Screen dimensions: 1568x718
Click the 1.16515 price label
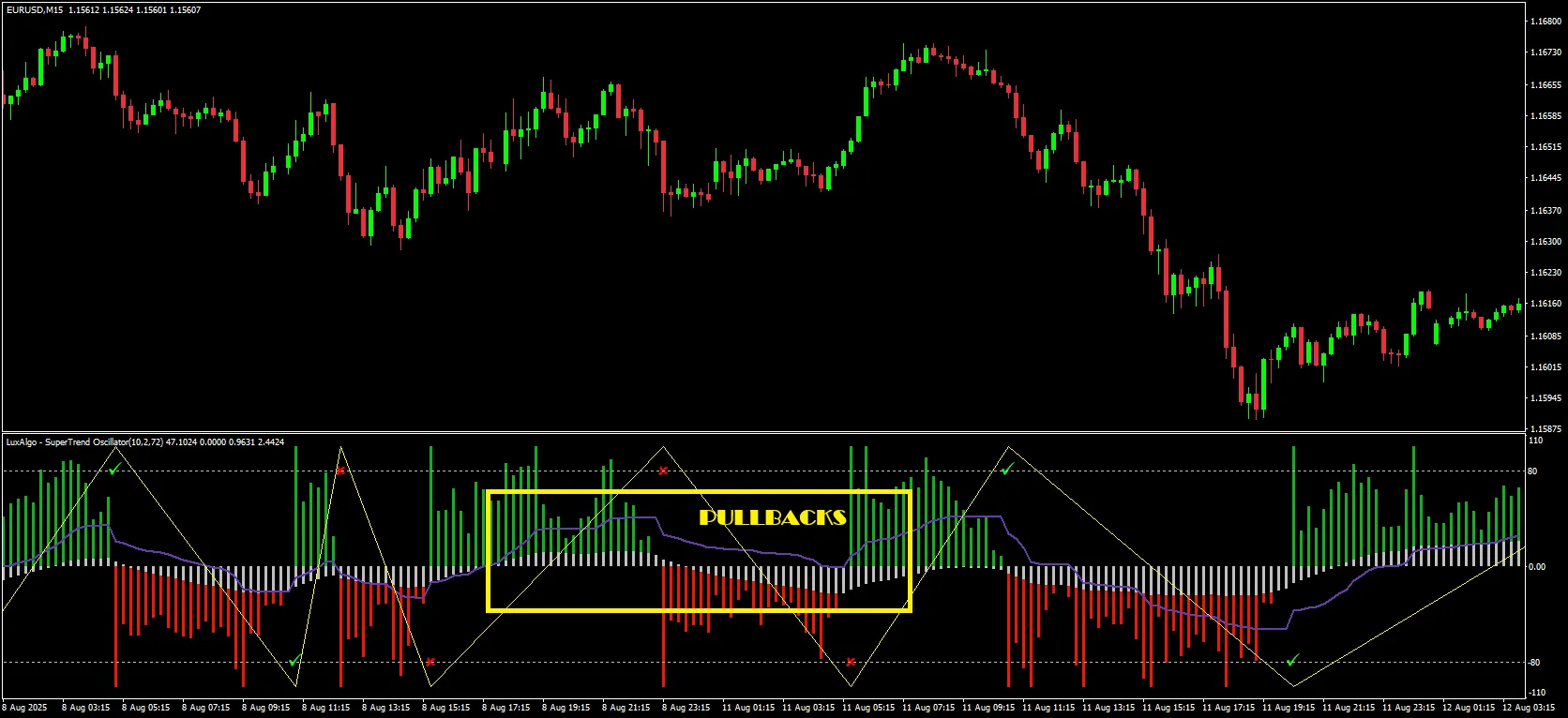1545,147
